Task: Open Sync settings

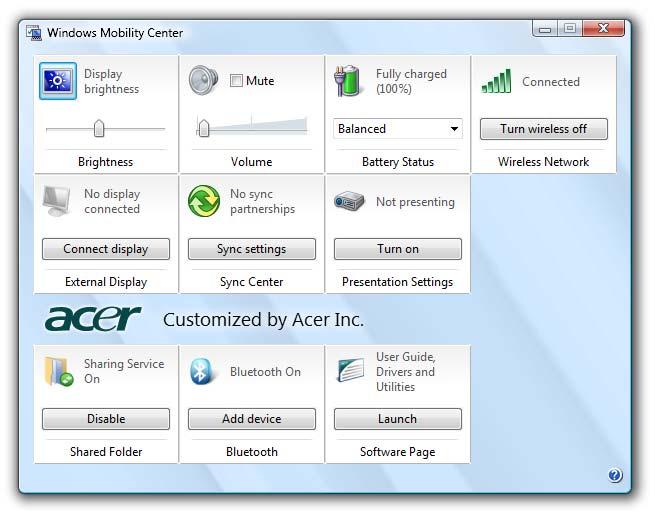Action: tap(251, 249)
